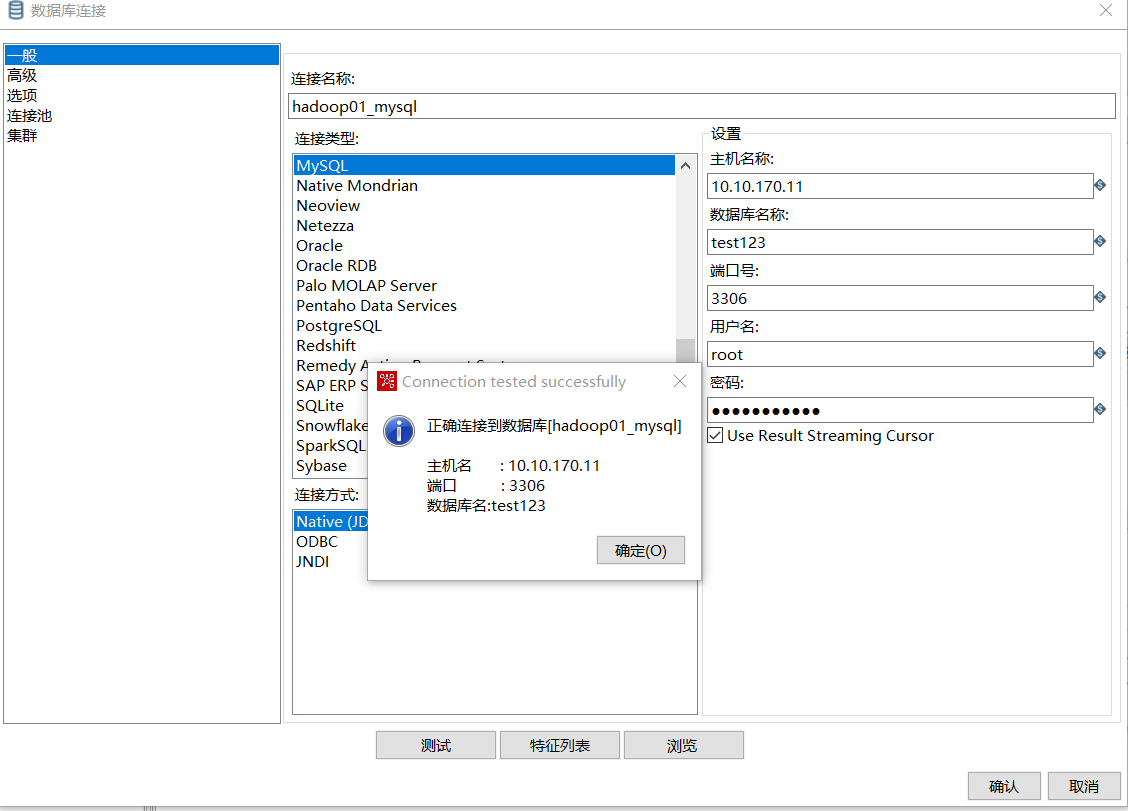Click variable diamond icon beside 数据库名称 field
Viewport: 1128px width, 811px height.
click(1100, 241)
